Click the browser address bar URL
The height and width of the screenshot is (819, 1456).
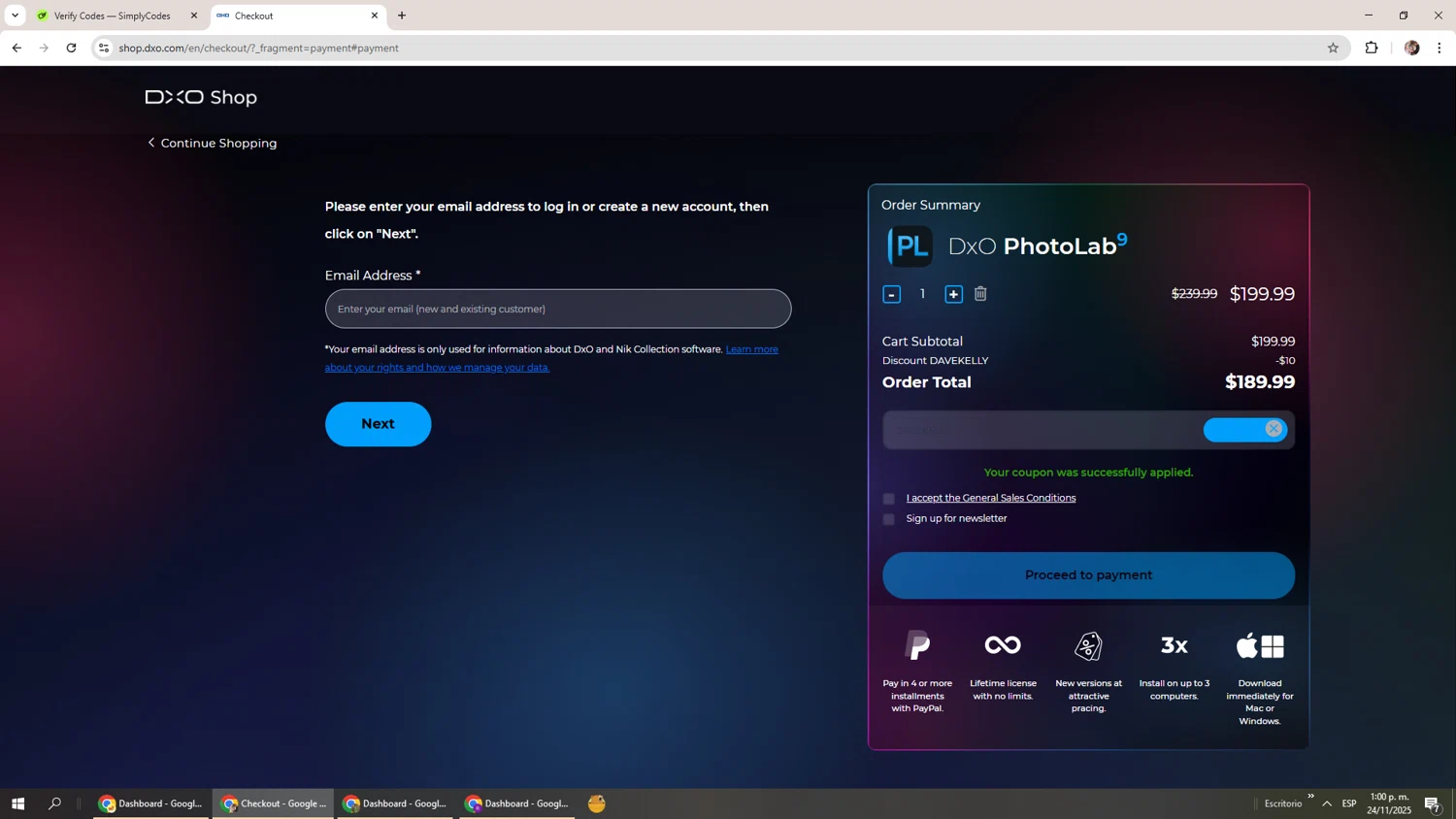pos(258,48)
